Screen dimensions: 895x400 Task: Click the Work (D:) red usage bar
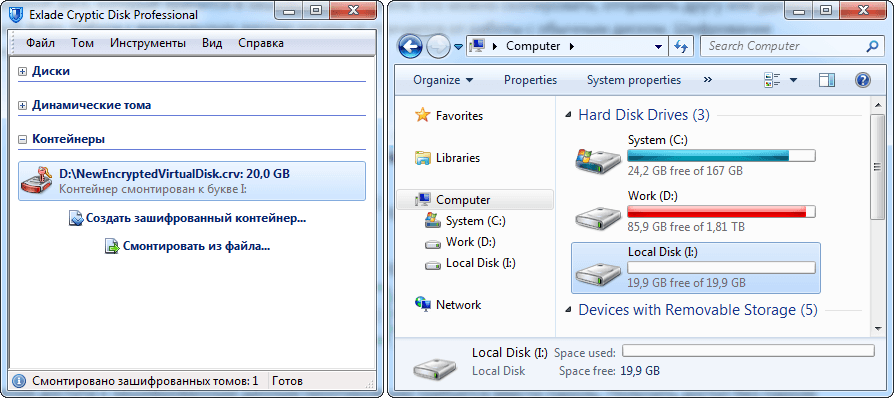[x=721, y=212]
